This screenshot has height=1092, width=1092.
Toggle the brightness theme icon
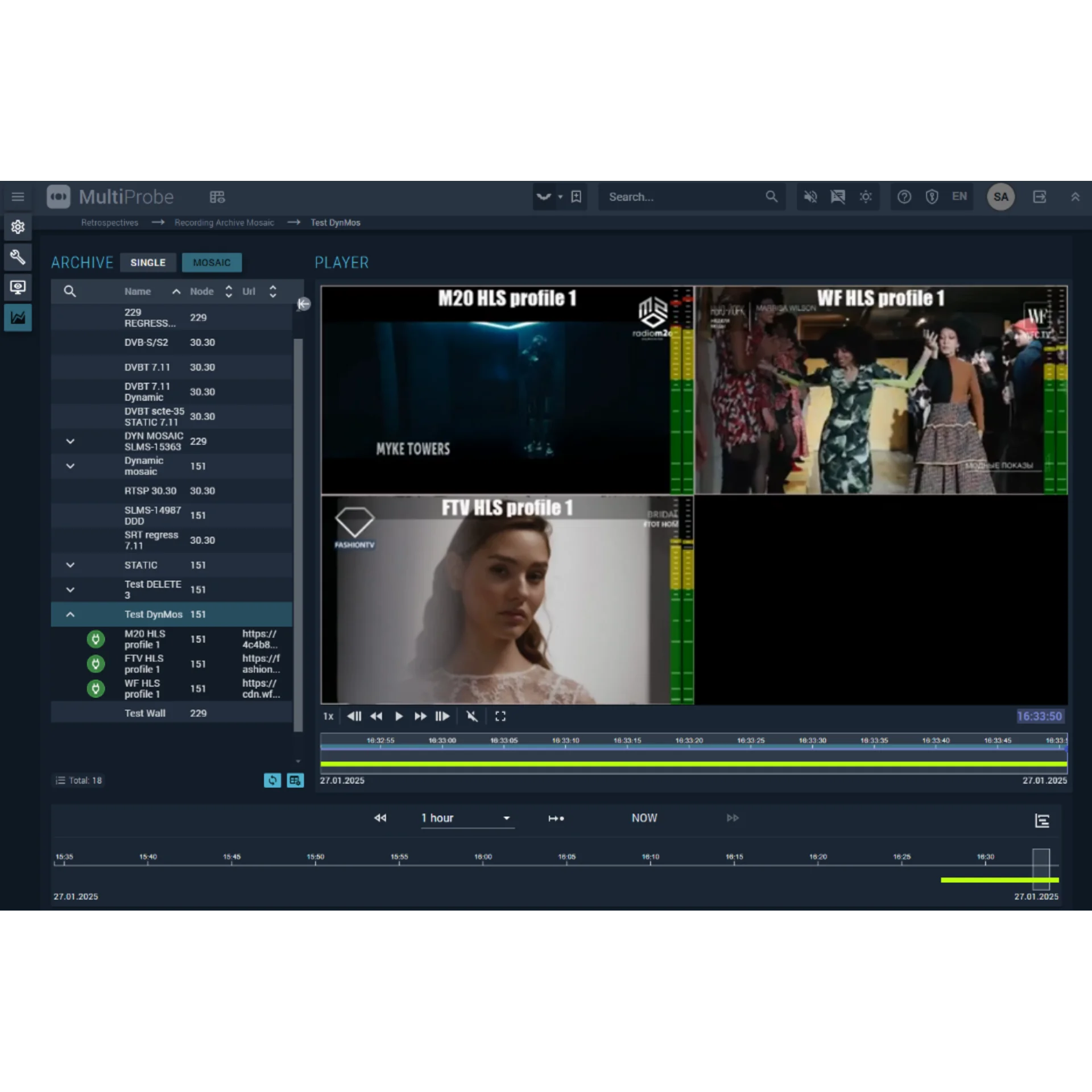coord(865,197)
